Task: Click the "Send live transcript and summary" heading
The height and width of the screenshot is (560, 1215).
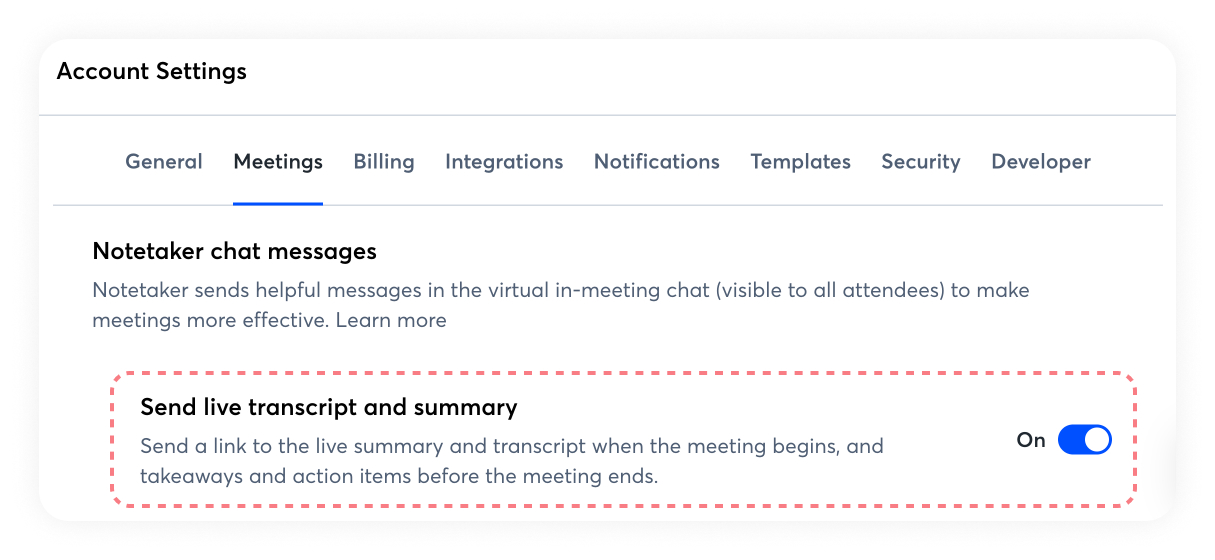Action: [x=329, y=407]
